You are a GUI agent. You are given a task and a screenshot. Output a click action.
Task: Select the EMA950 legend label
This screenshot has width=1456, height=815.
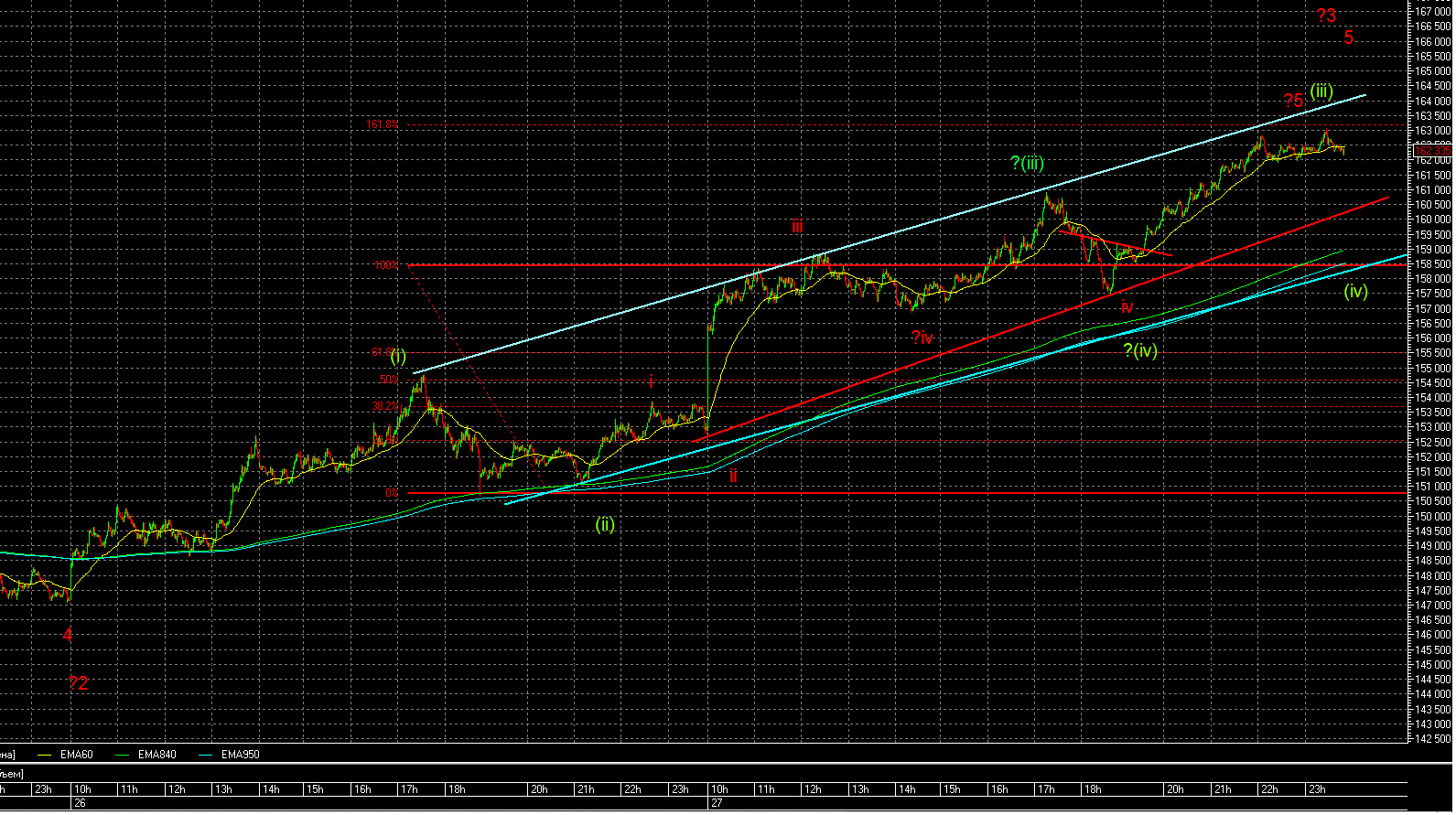241,756
